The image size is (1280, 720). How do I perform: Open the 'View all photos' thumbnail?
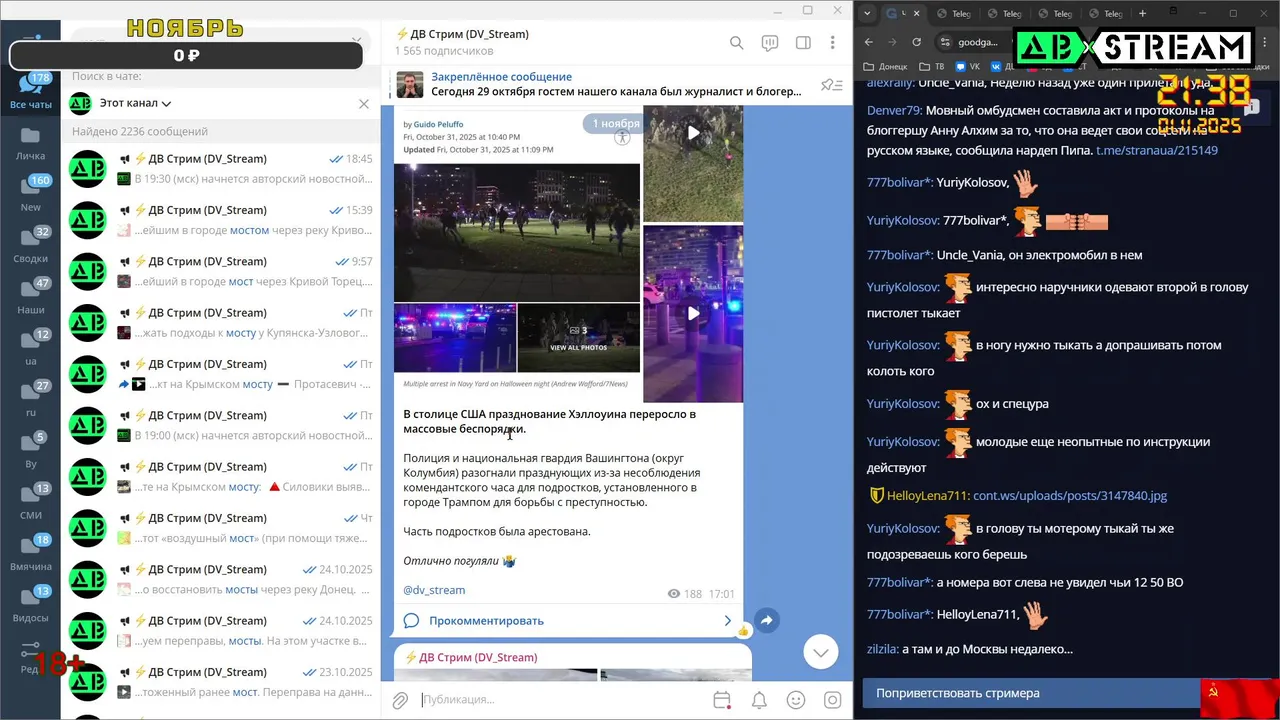579,338
